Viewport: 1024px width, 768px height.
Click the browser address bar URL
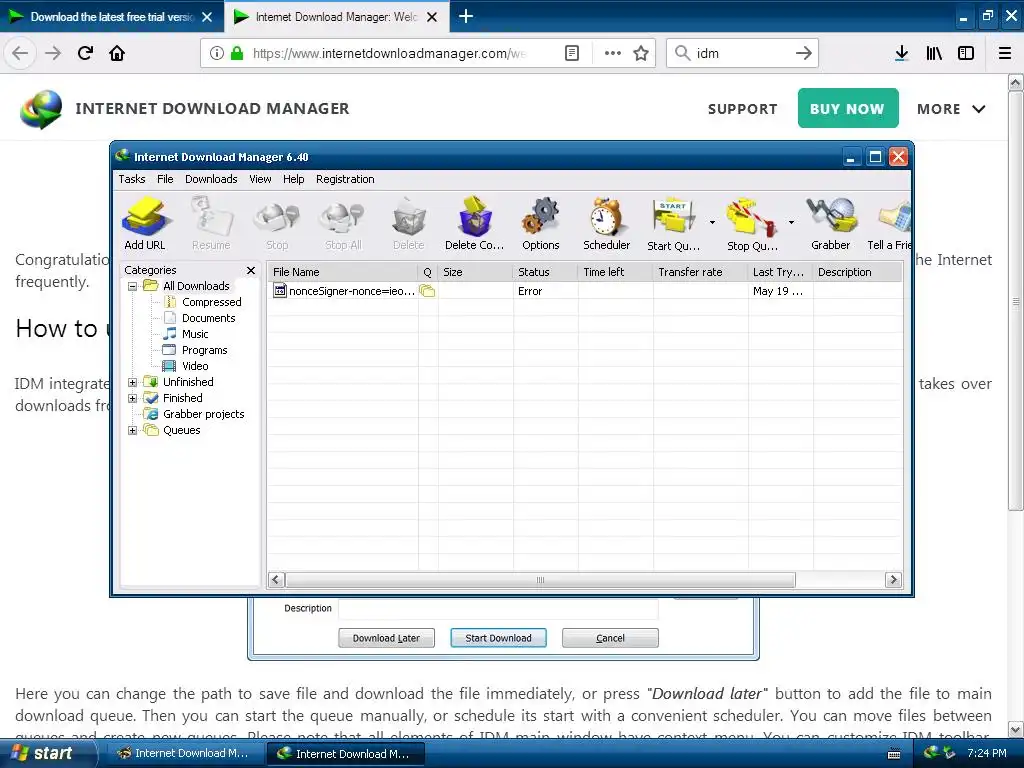[x=389, y=54]
